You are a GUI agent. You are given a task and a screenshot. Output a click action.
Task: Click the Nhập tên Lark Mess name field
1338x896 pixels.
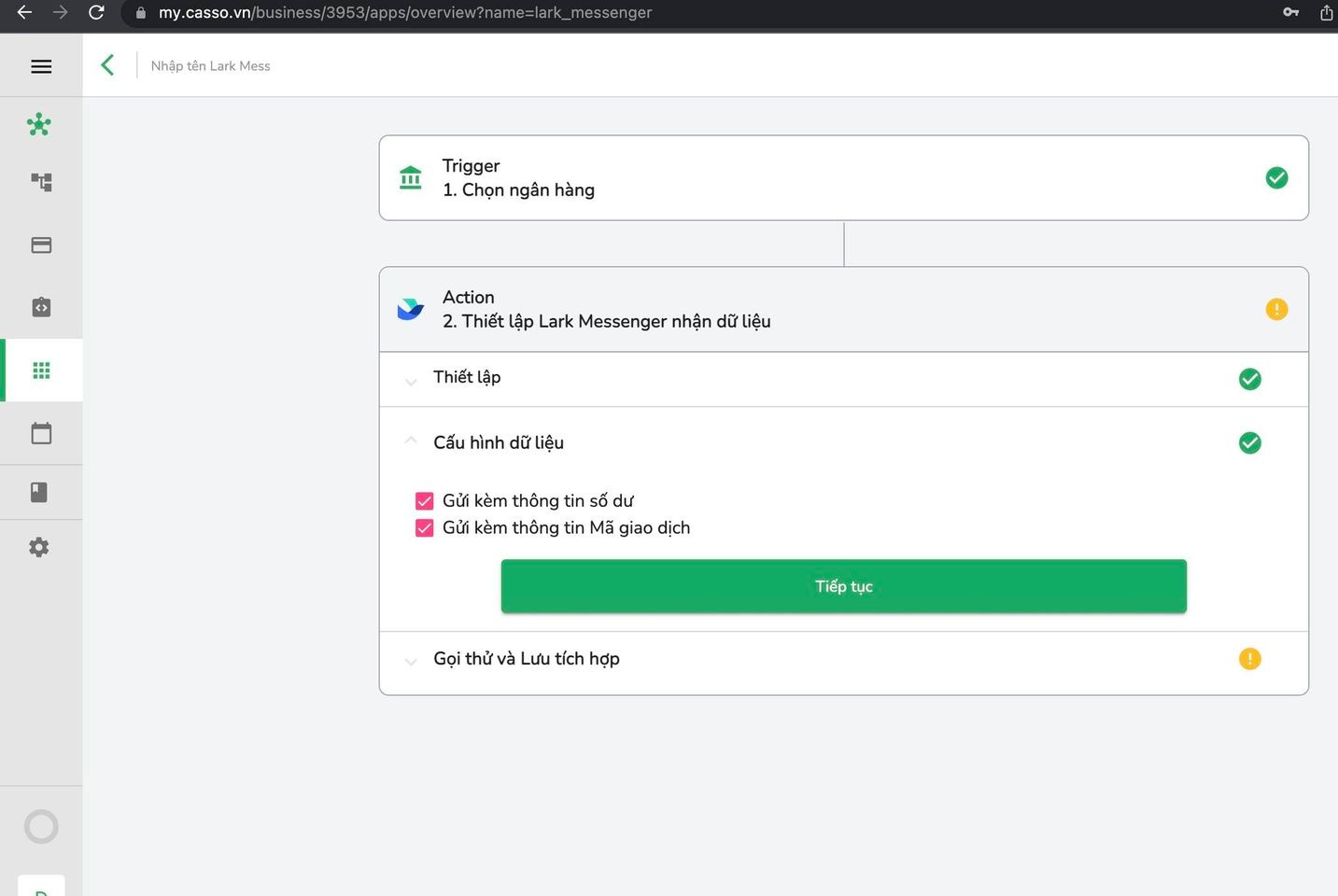click(211, 65)
